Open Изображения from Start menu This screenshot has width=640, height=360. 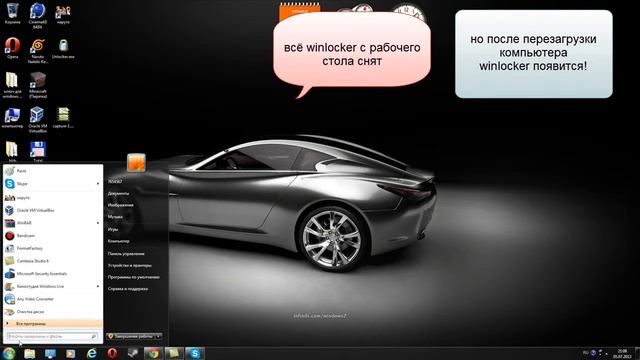tap(121, 205)
